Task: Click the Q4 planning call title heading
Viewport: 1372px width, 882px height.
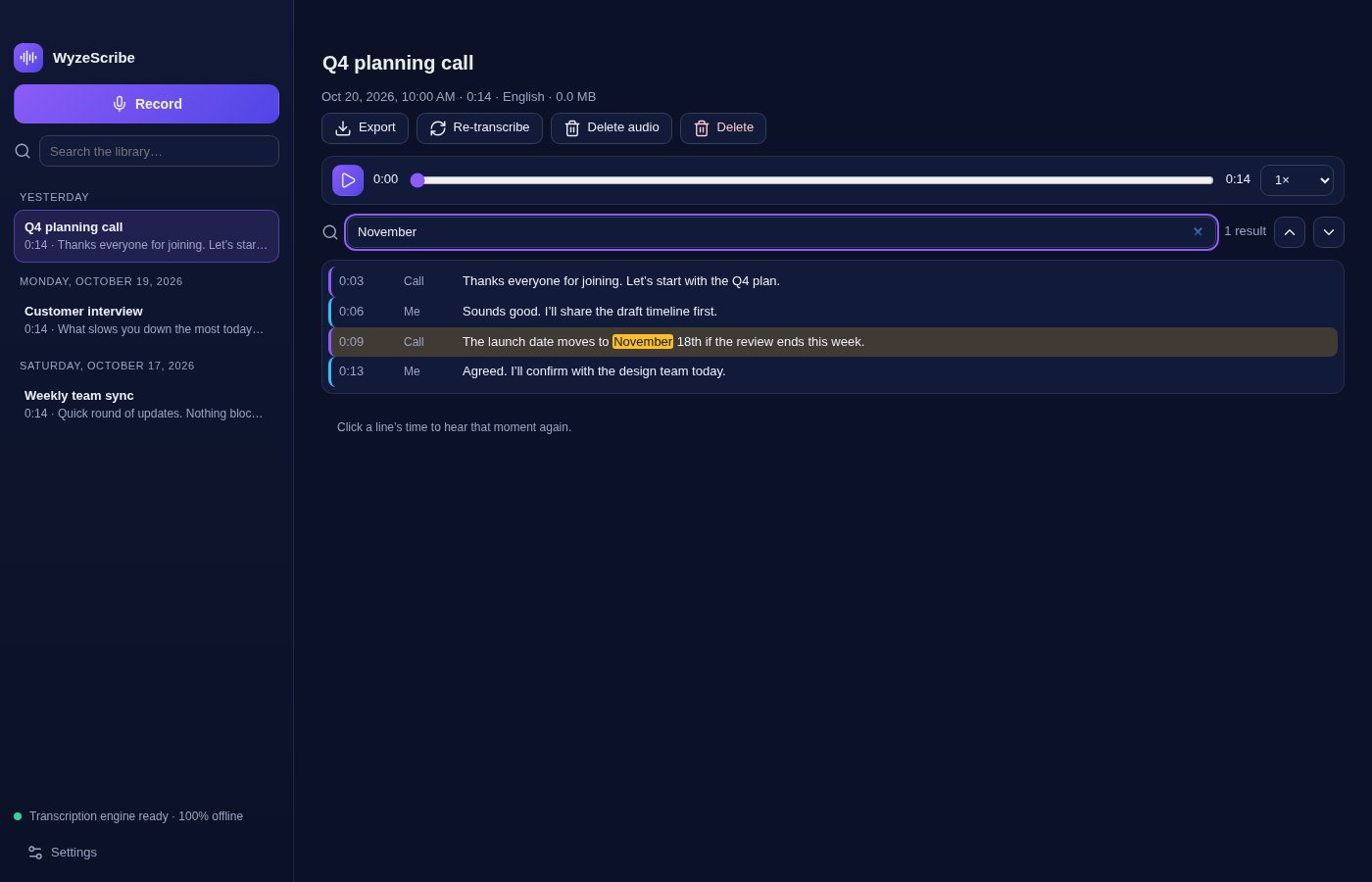Action: (x=398, y=63)
